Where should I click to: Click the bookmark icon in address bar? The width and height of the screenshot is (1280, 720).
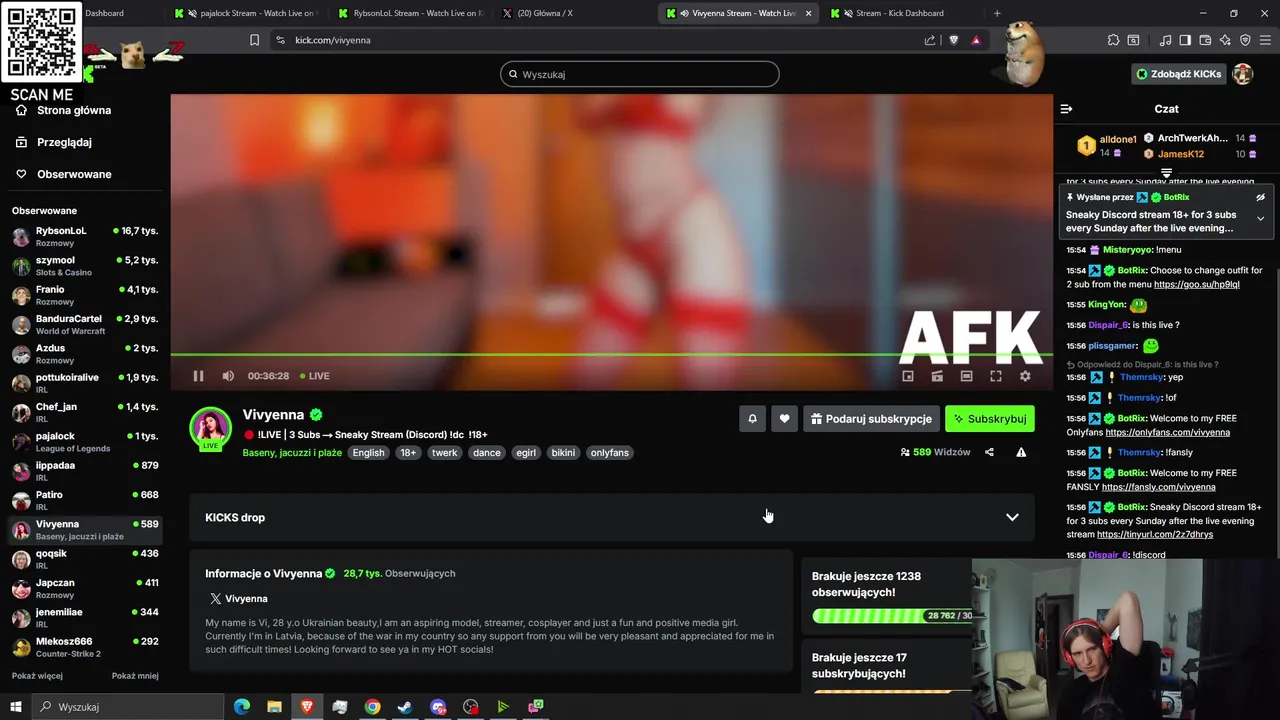[x=254, y=40]
